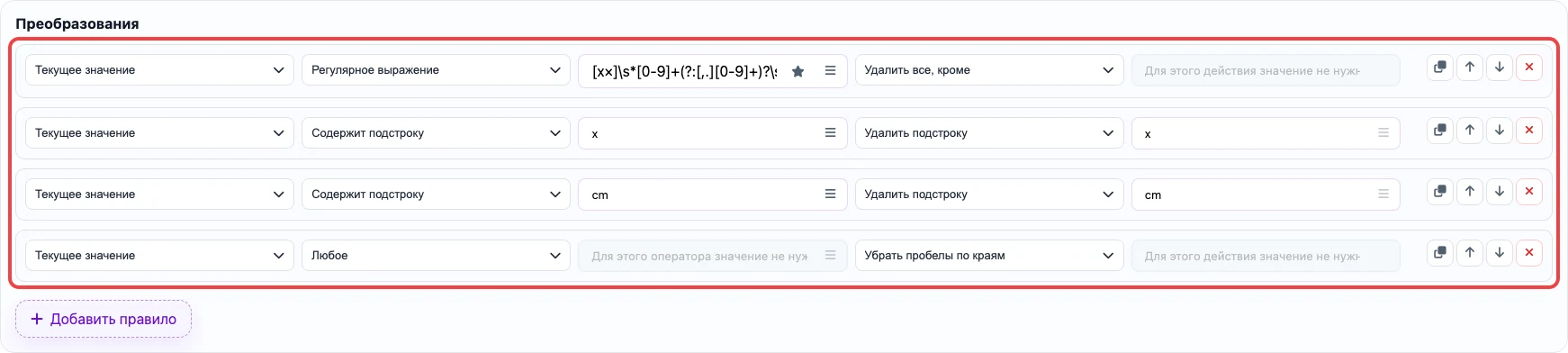
Task: Duplicate the trim edge spaces rule
Action: pyautogui.click(x=1440, y=253)
